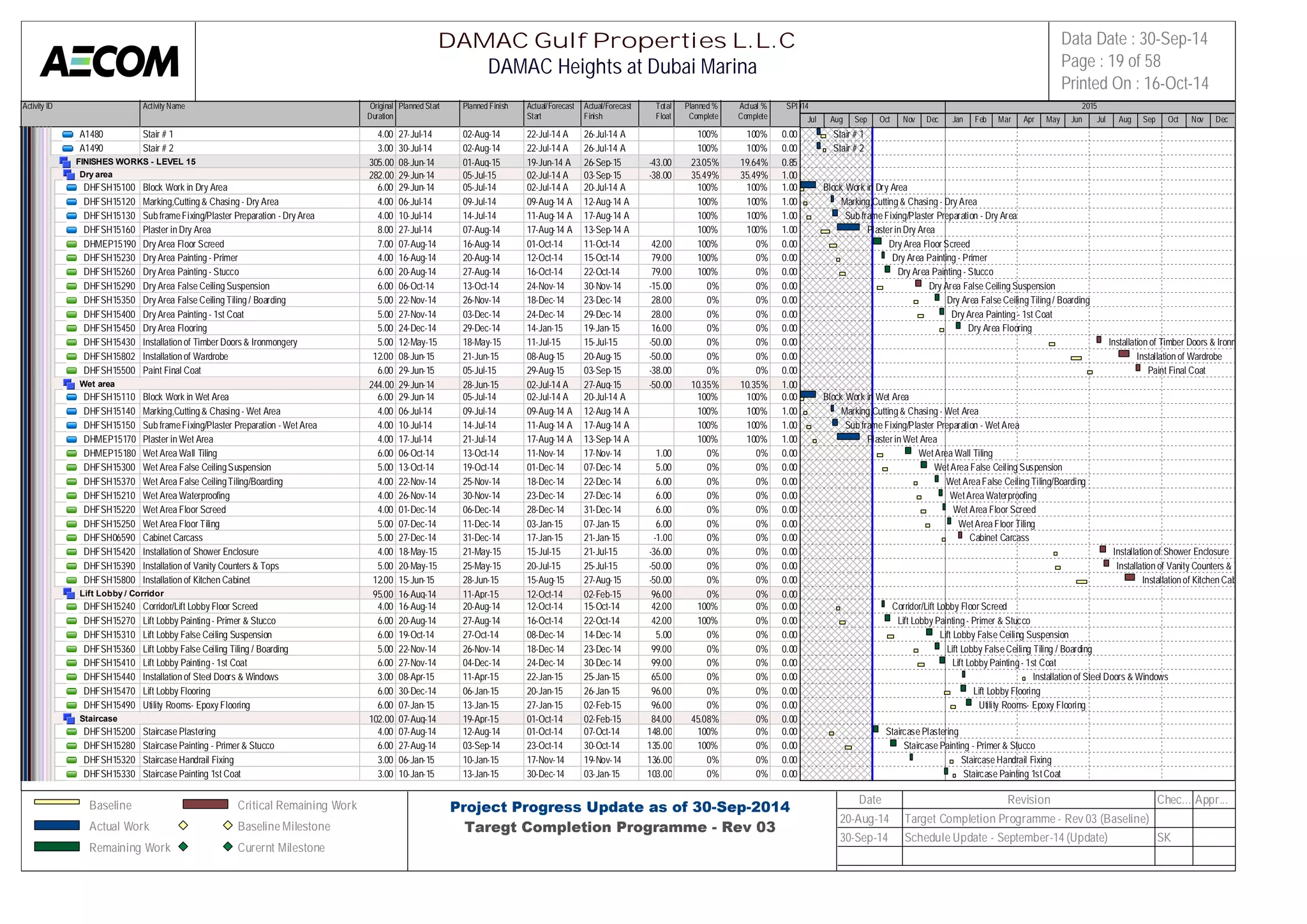Click the Current Milestone green diamond in legend
Screen dimensions: 1307x924
[228, 847]
